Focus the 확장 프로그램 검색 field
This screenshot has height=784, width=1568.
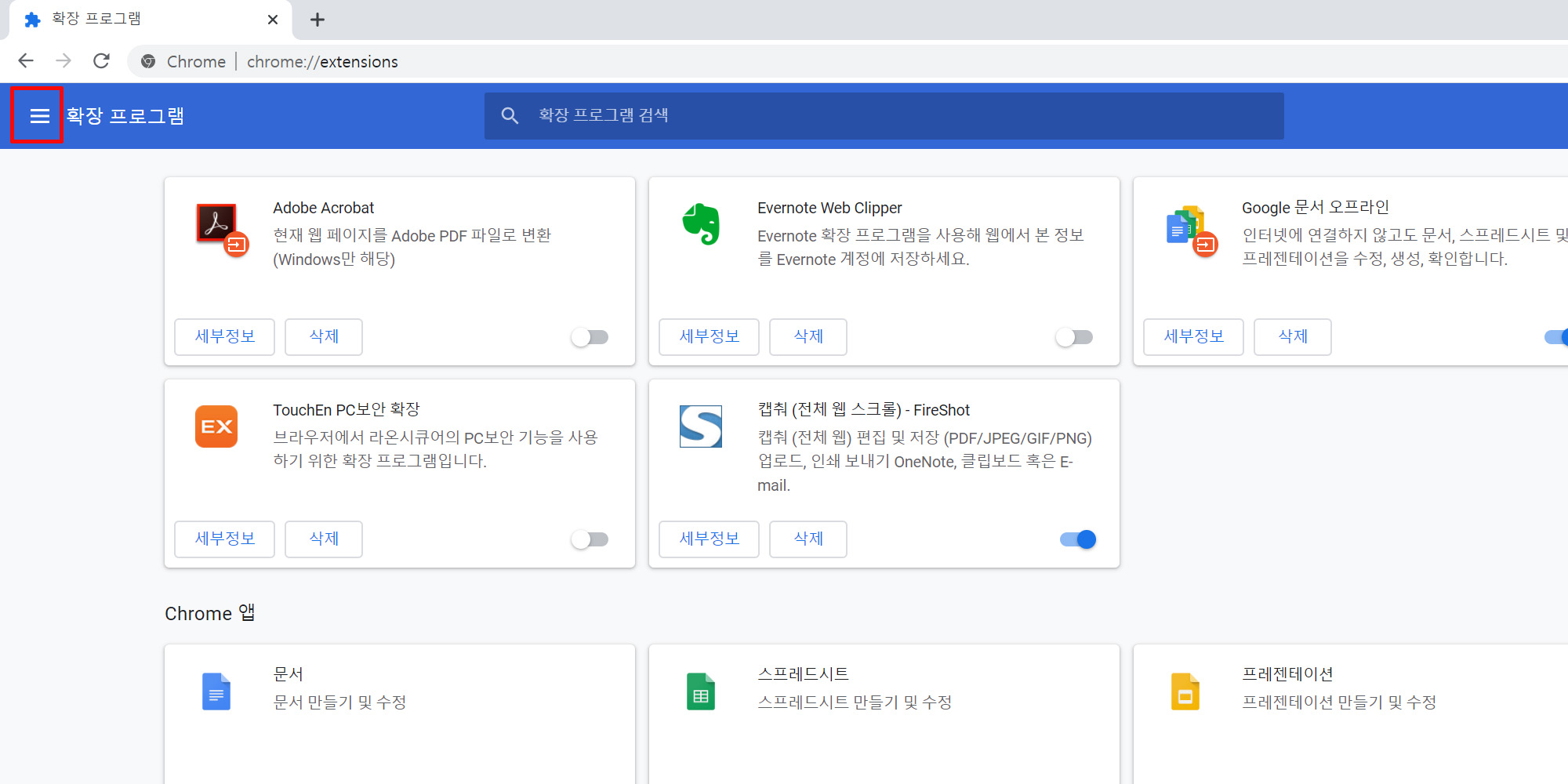pos(884,116)
